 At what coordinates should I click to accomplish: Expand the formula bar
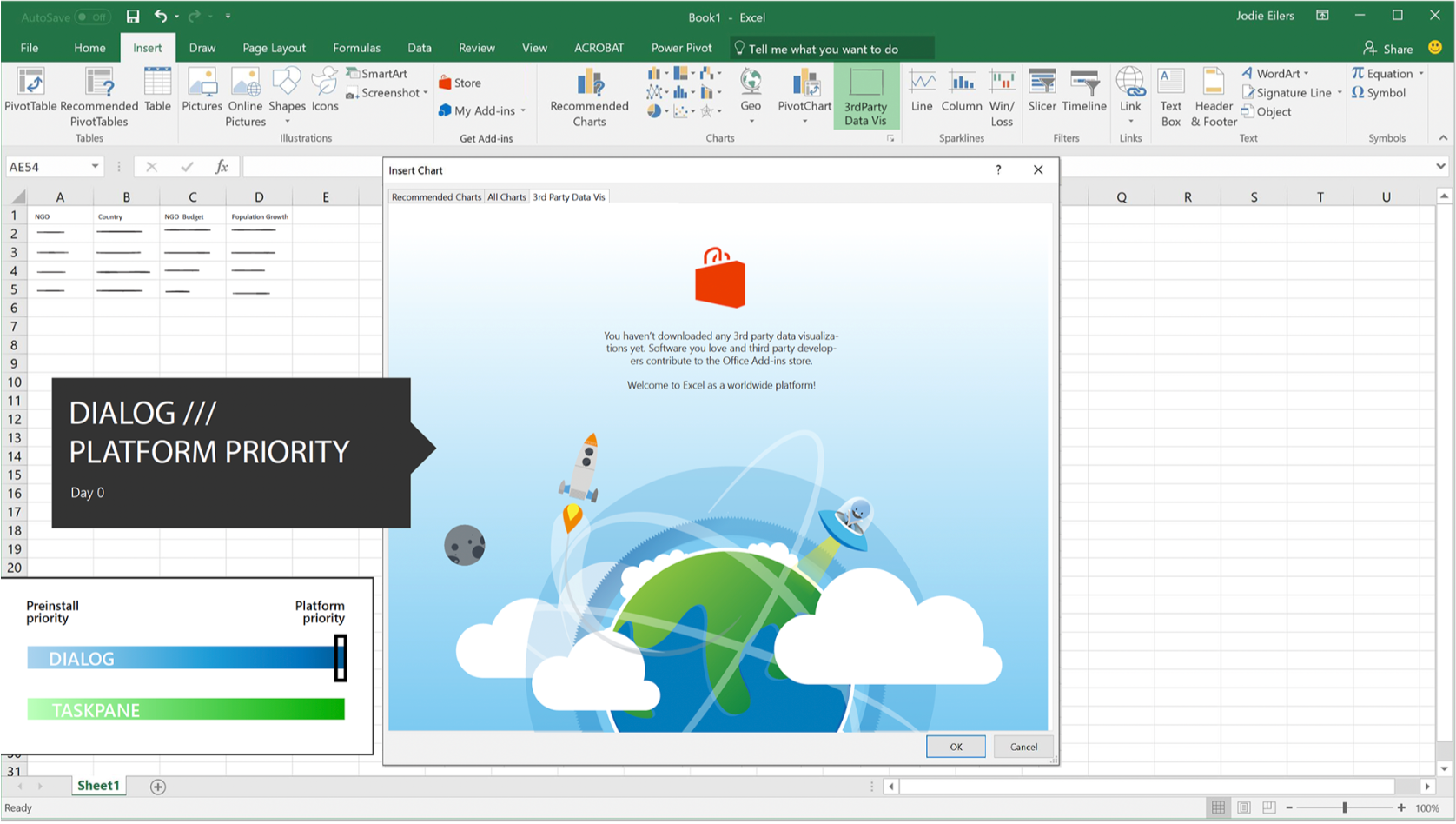tap(1441, 166)
